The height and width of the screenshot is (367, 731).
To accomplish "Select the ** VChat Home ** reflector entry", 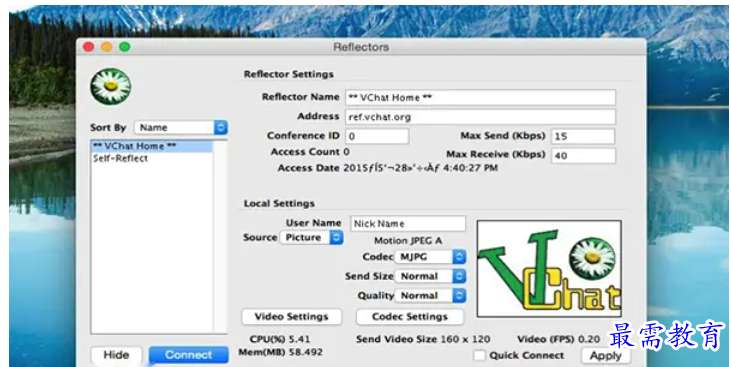I will coord(152,146).
